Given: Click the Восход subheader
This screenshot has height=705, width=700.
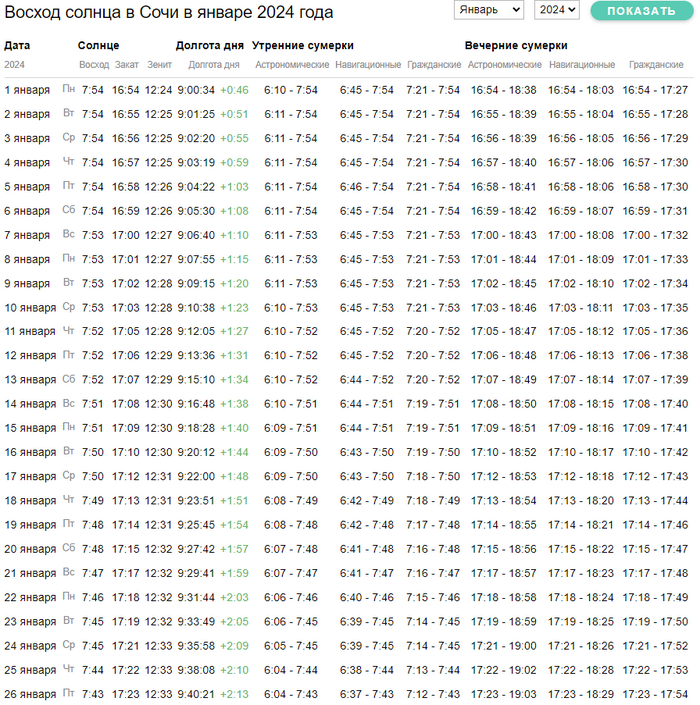Looking at the screenshot, I should (x=94, y=65).
